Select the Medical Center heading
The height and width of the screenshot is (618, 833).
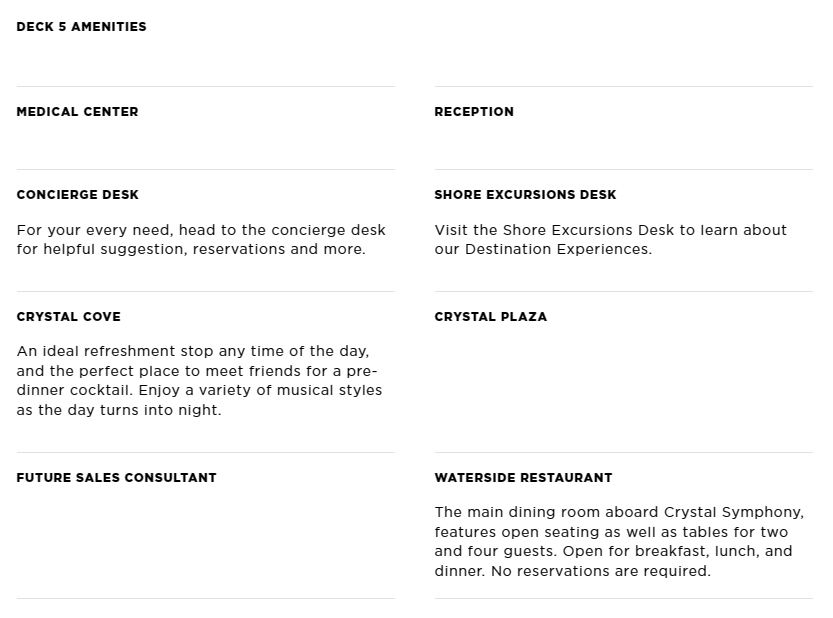point(78,112)
